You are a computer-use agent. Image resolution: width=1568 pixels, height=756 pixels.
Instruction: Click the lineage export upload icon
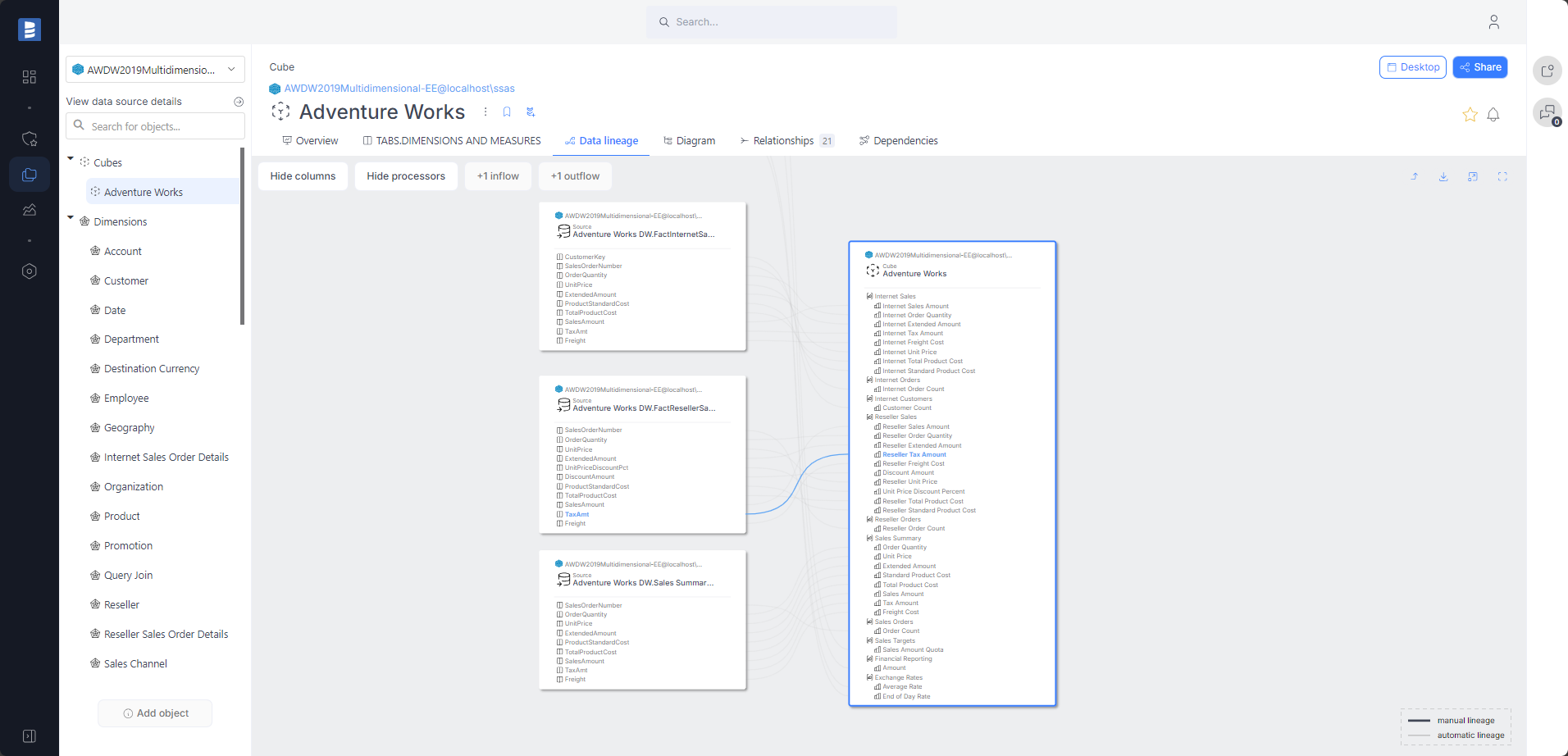click(x=1415, y=176)
